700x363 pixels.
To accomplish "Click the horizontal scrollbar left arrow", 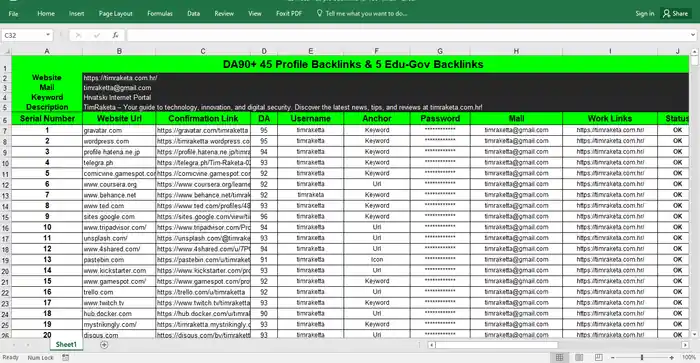I will [x=431, y=345].
